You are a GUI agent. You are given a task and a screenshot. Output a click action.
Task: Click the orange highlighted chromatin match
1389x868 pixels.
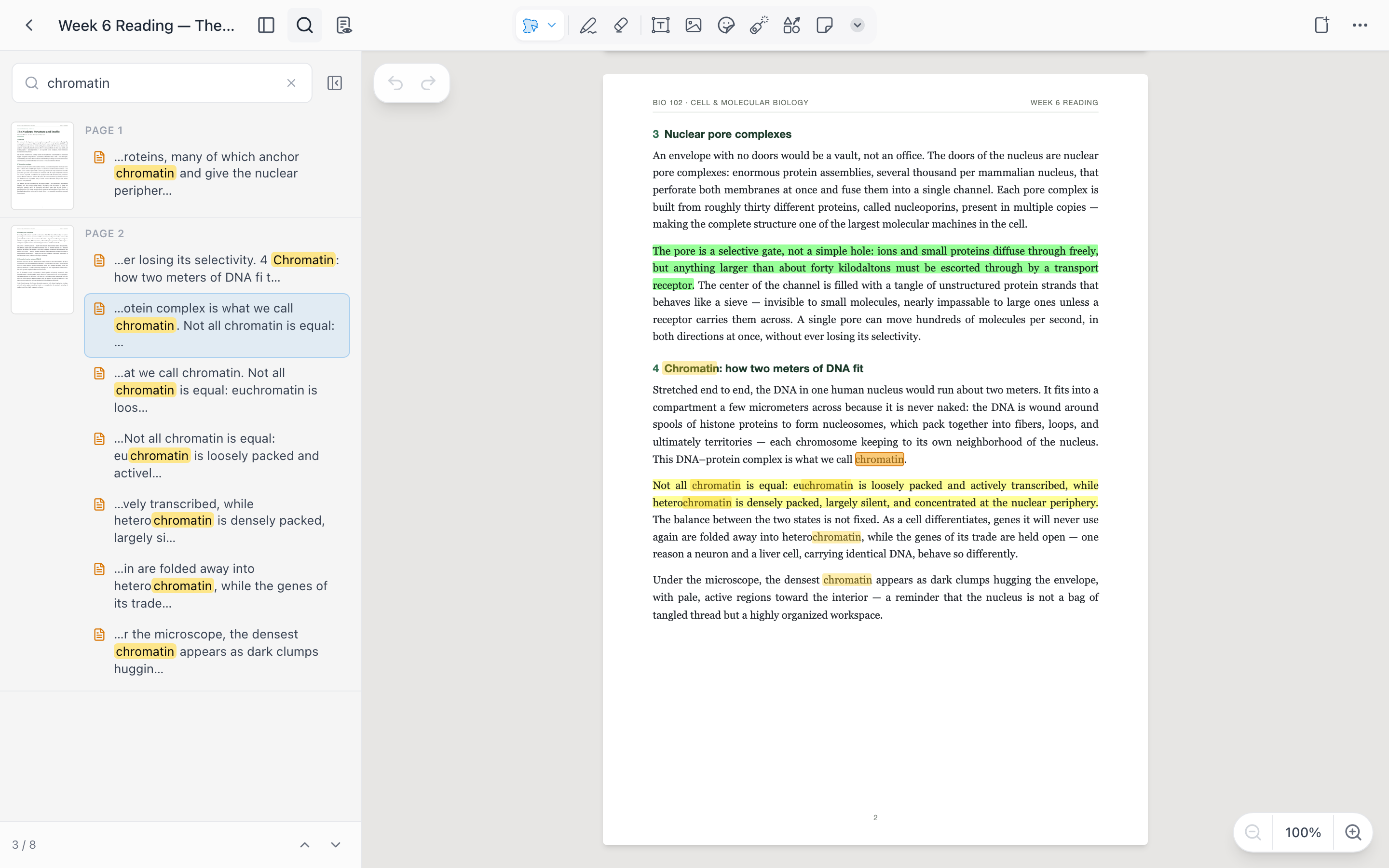tap(879, 459)
